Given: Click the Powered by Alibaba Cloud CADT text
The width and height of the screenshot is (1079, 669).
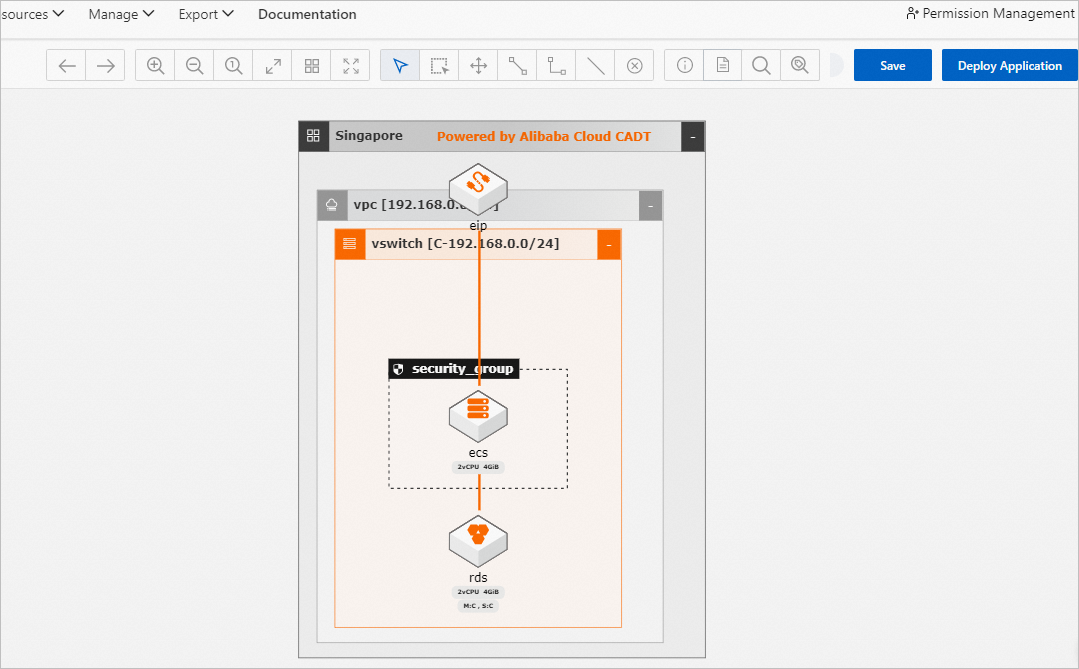Looking at the screenshot, I should 544,136.
